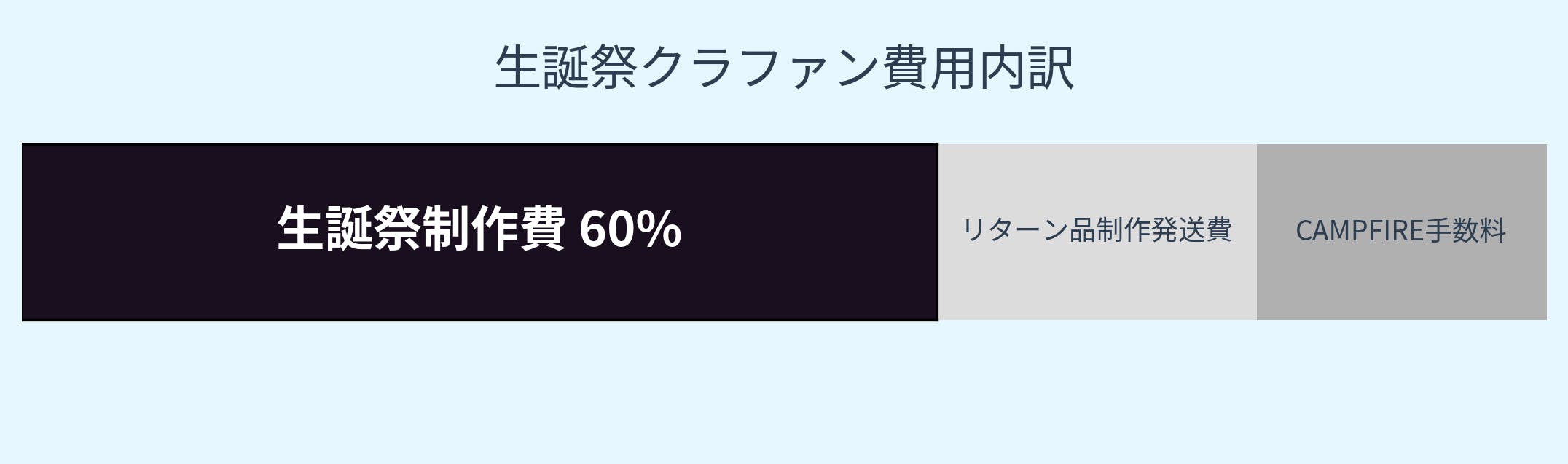Click the light blue background below the bar
This screenshot has height=464, width=1568.
(x=784, y=393)
